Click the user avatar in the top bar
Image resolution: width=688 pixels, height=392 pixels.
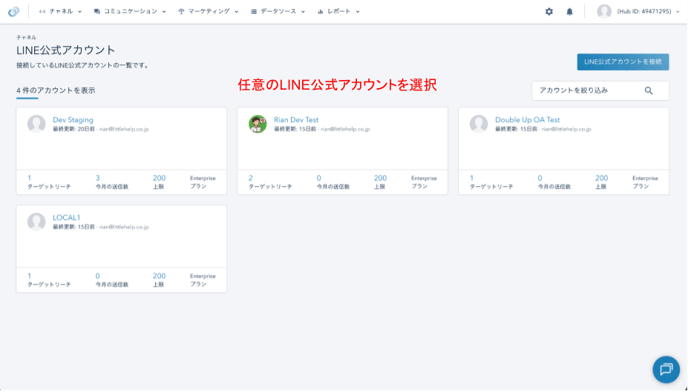tap(604, 12)
